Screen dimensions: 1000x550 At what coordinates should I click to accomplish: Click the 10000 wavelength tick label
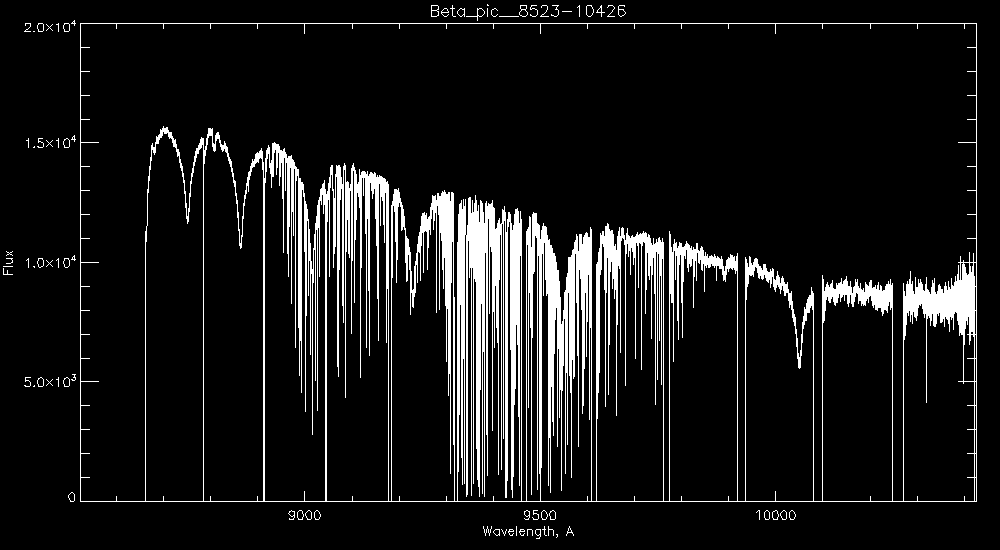[x=775, y=516]
